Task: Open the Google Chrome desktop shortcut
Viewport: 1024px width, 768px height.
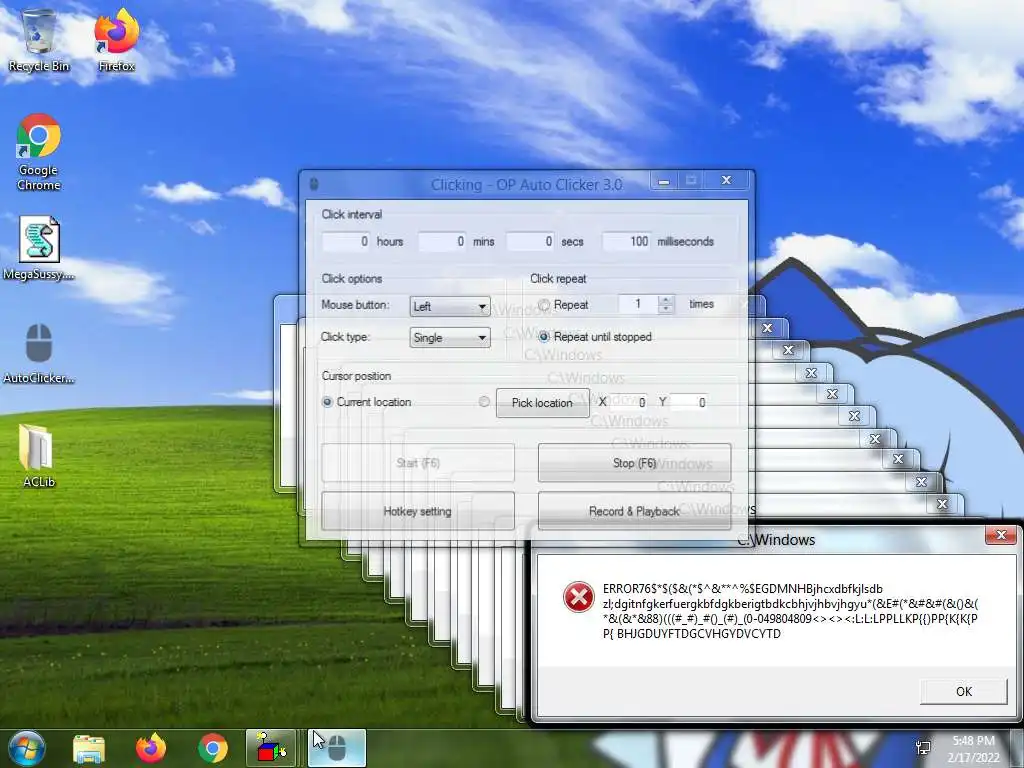Action: click(x=39, y=152)
